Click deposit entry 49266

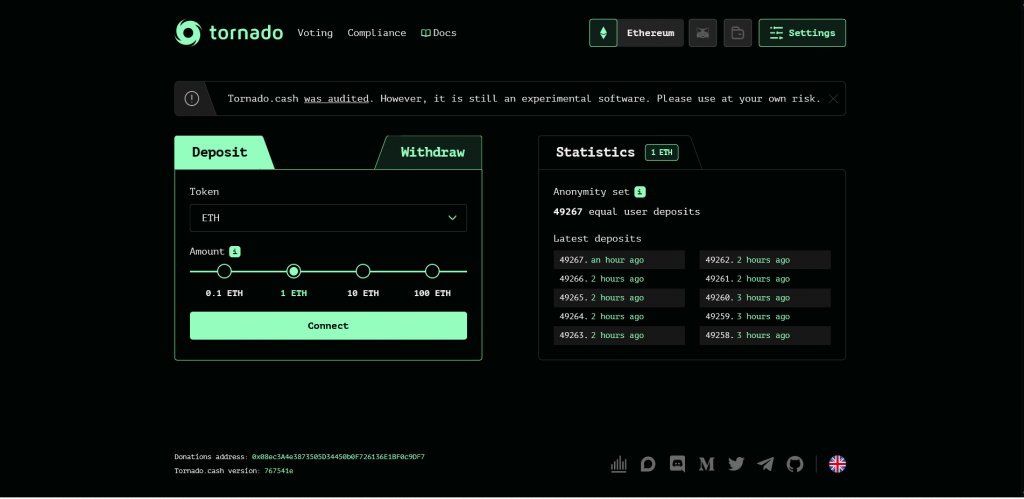619,279
